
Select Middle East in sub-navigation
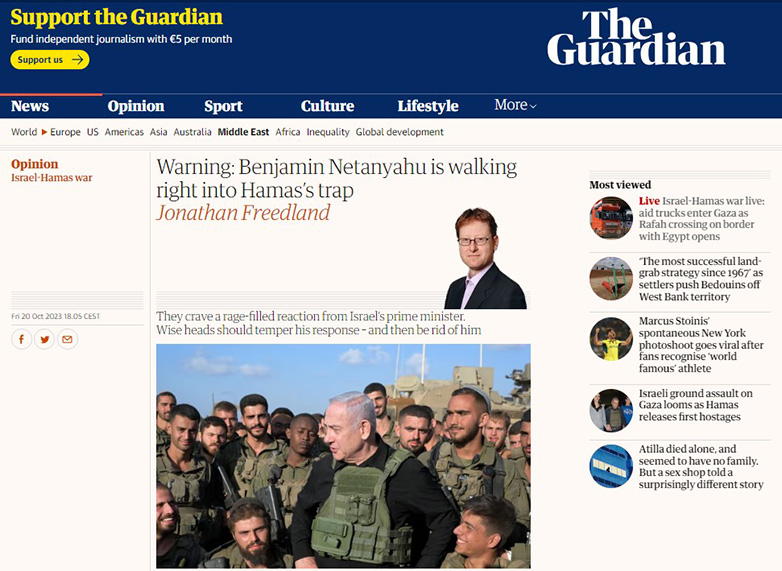click(x=243, y=132)
